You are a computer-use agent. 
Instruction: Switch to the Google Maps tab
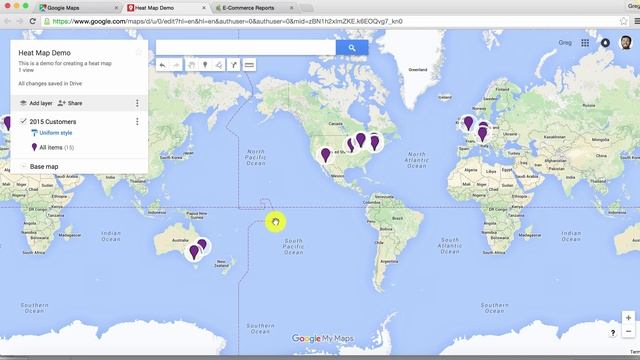click(78, 8)
